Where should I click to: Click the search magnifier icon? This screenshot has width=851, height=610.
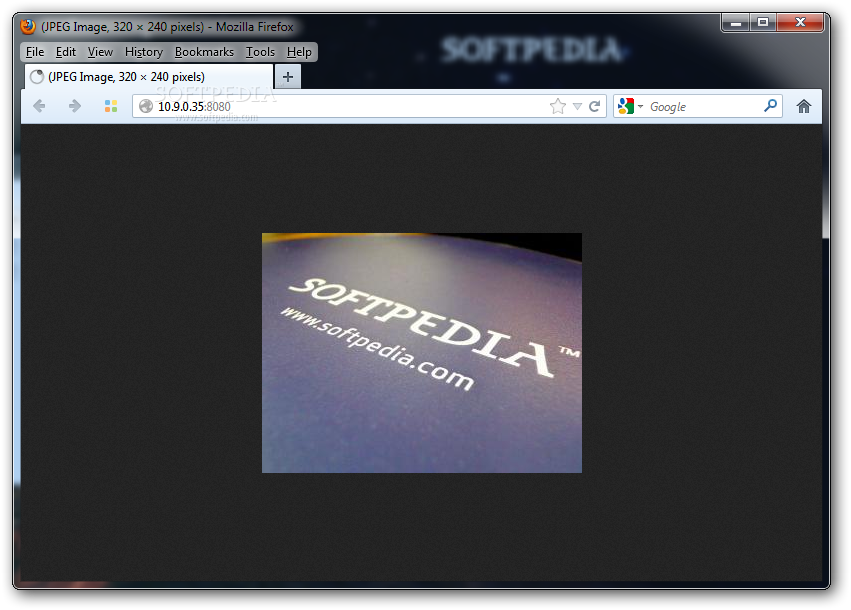770,105
